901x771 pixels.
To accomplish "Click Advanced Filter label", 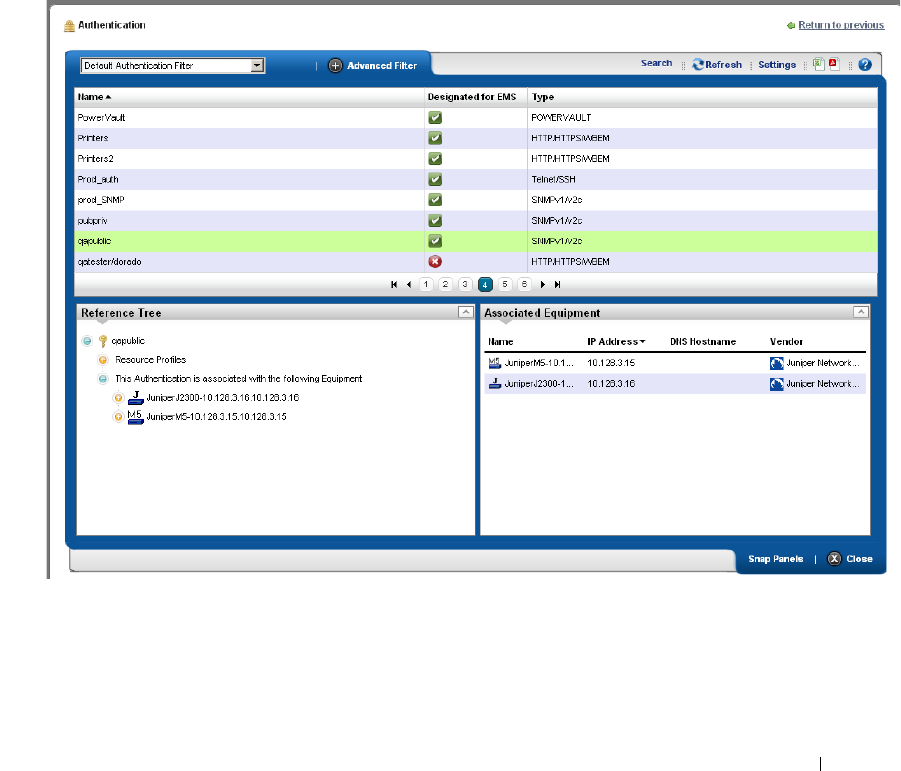I will (382, 66).
